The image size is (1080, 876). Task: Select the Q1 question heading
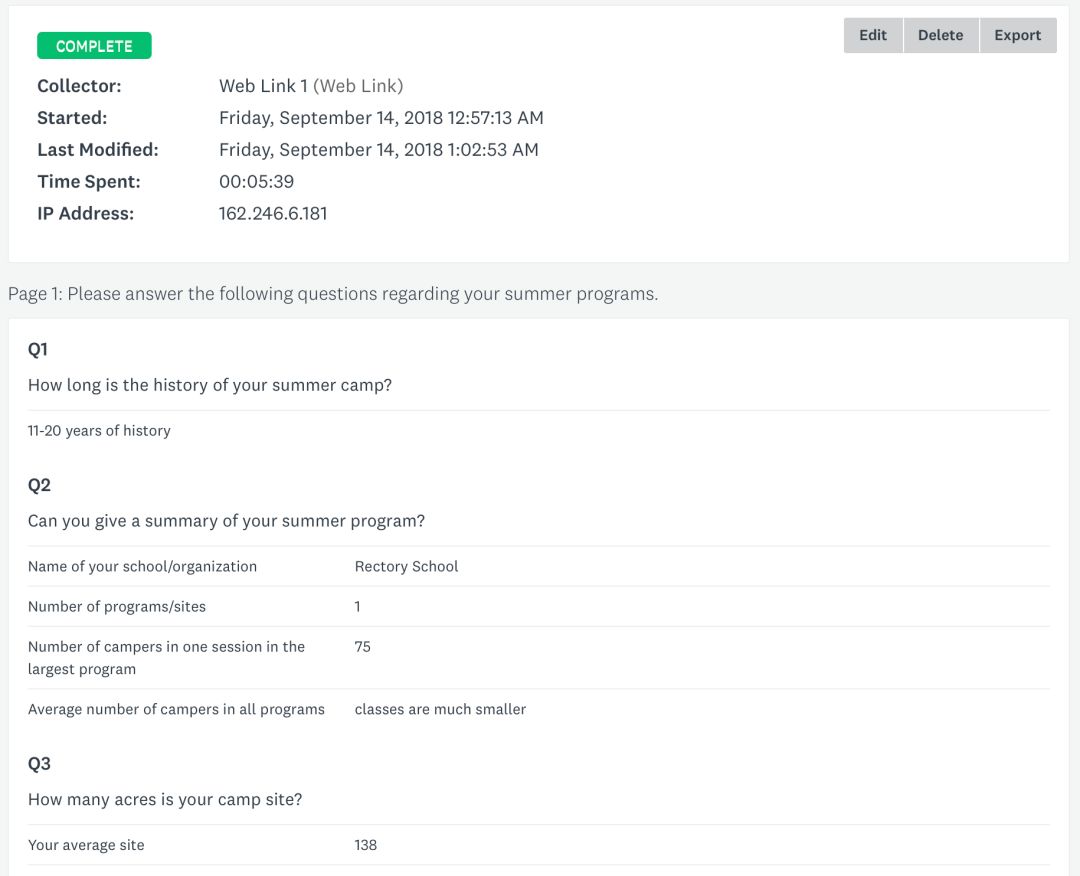pos(38,349)
